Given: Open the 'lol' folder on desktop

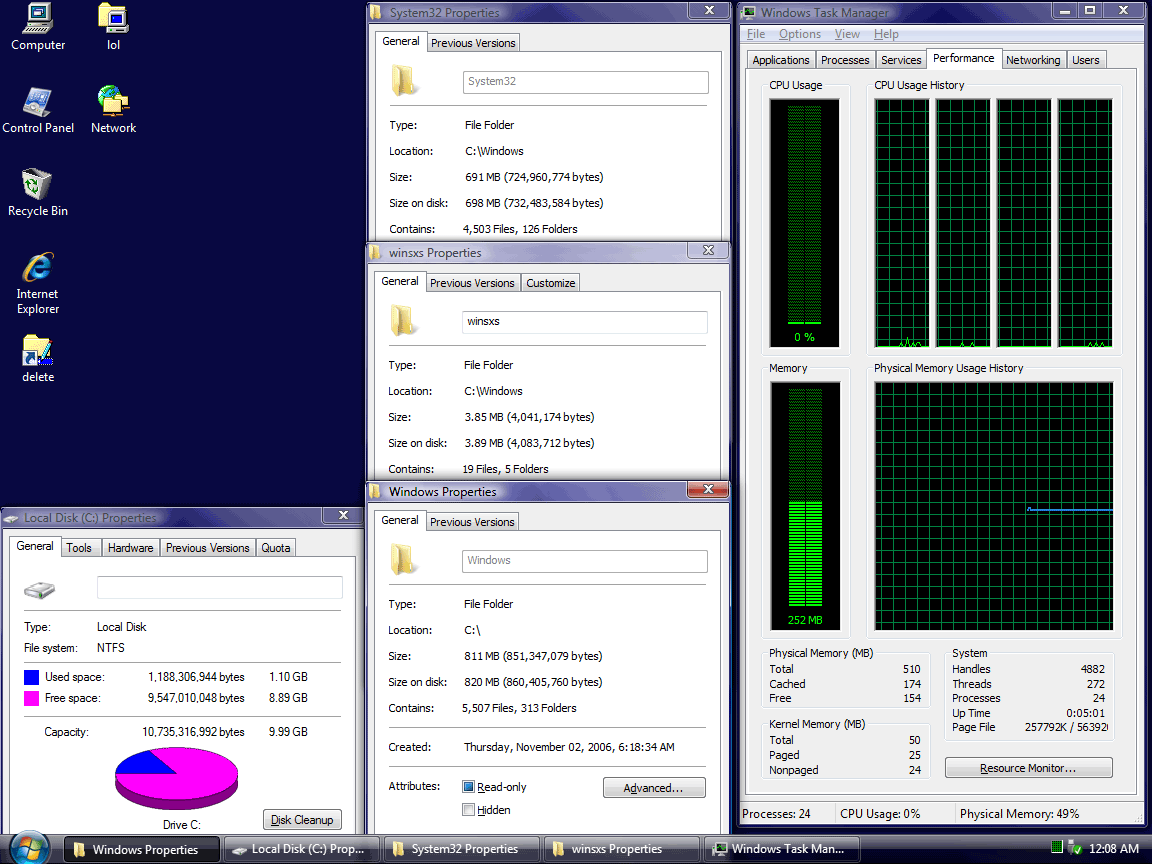Looking at the screenshot, I should click(113, 20).
